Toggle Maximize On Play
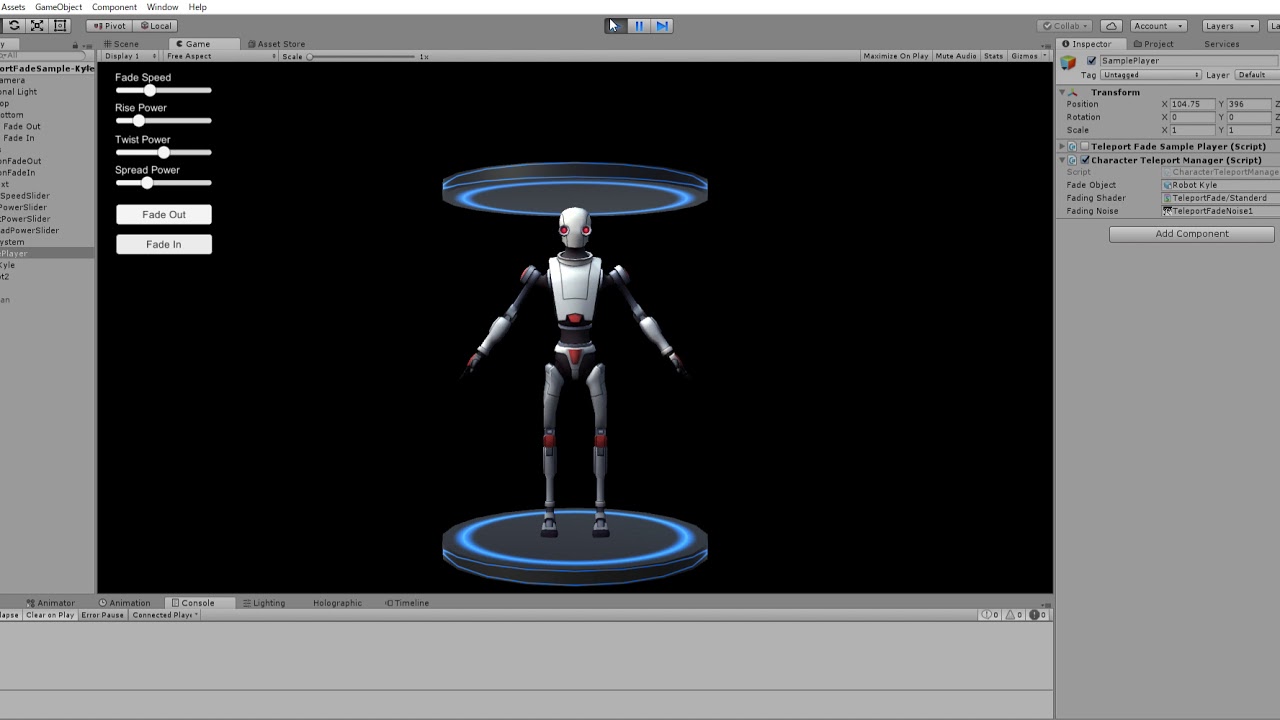The width and height of the screenshot is (1280, 720). (896, 56)
